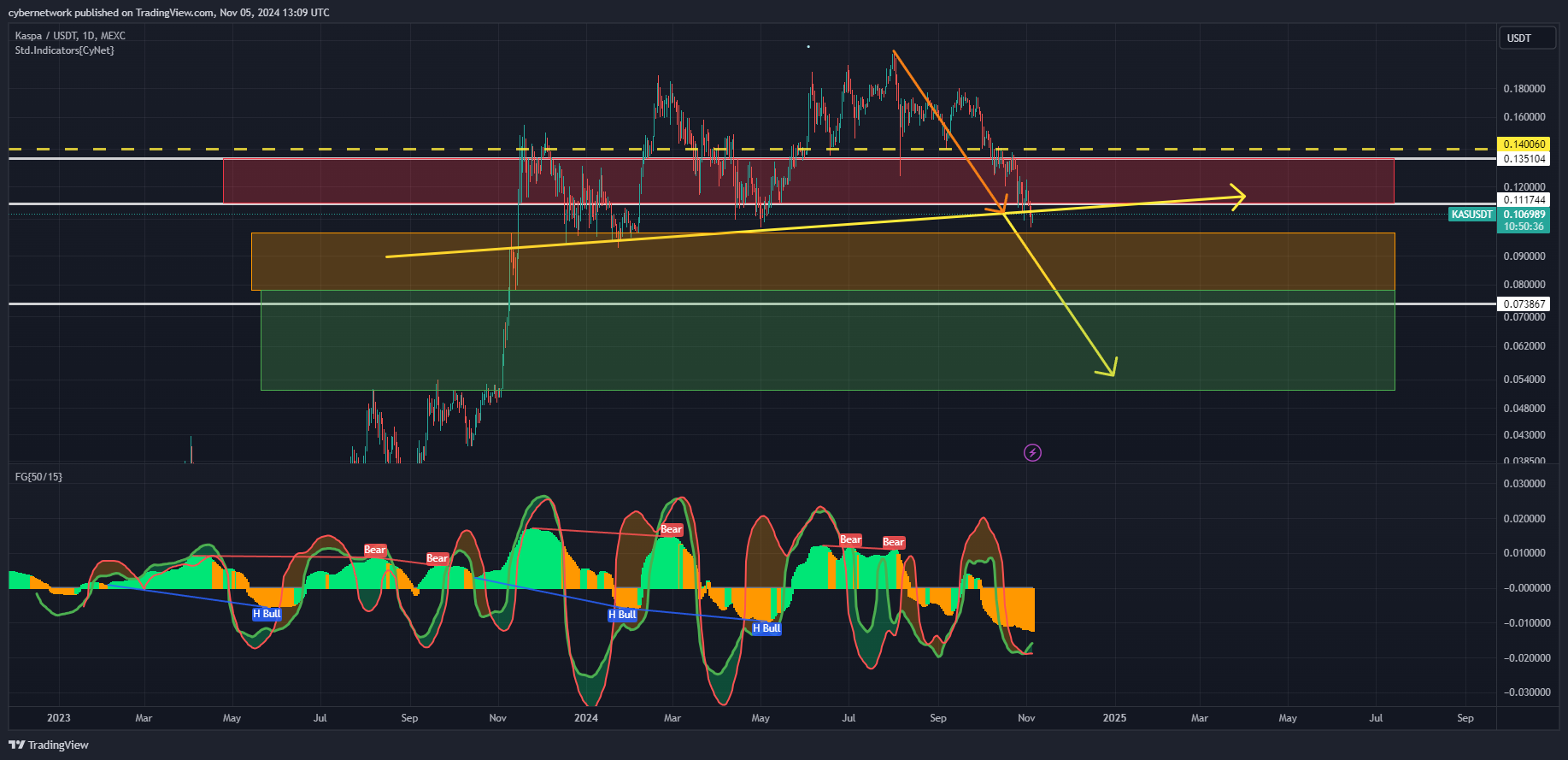Image resolution: width=1568 pixels, height=760 pixels.
Task: Click the current price 0.106989 label
Action: coord(1524,215)
